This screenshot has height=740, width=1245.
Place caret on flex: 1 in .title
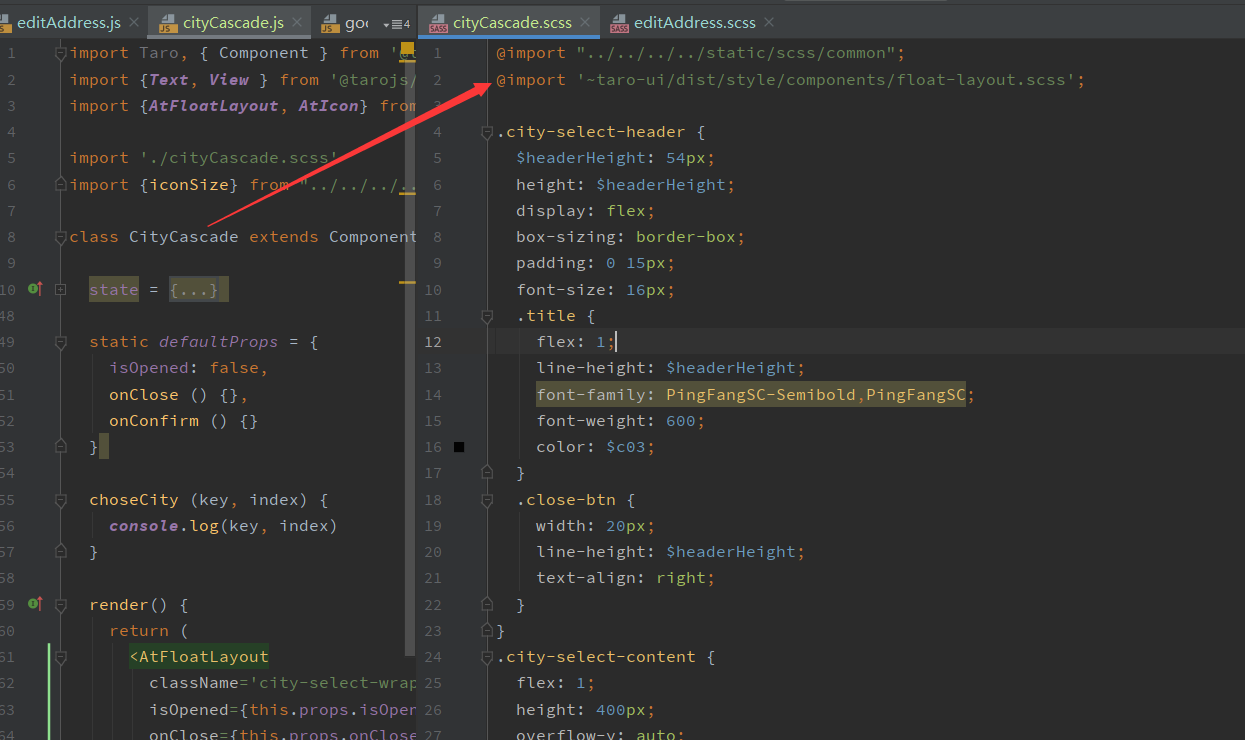point(576,342)
